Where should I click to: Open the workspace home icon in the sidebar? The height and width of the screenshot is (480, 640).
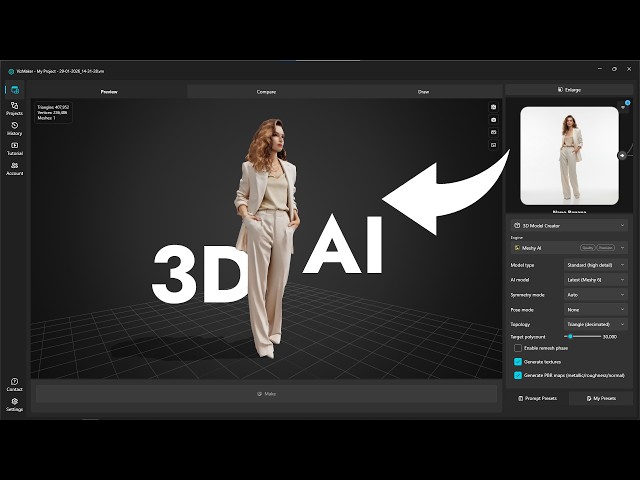15,90
